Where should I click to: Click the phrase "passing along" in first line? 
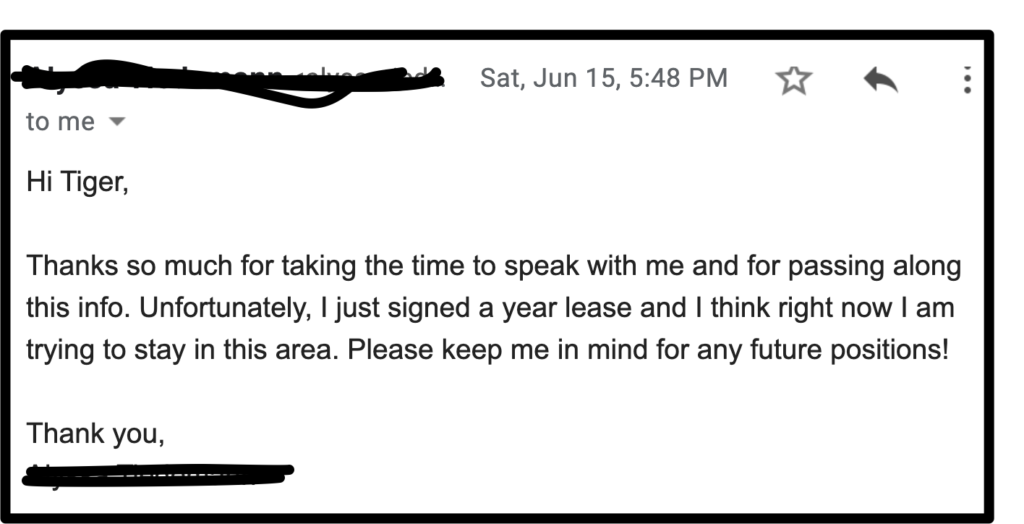pos(874,267)
